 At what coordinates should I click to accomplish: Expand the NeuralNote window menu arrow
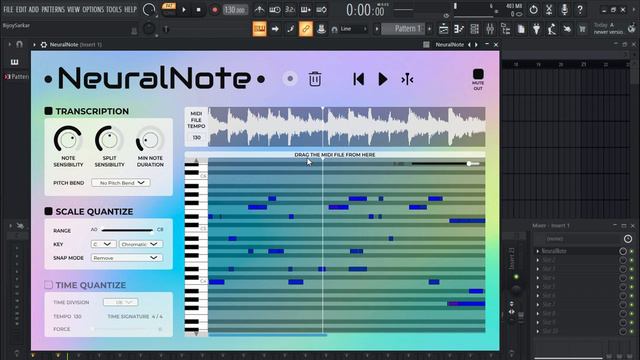tap(34, 44)
